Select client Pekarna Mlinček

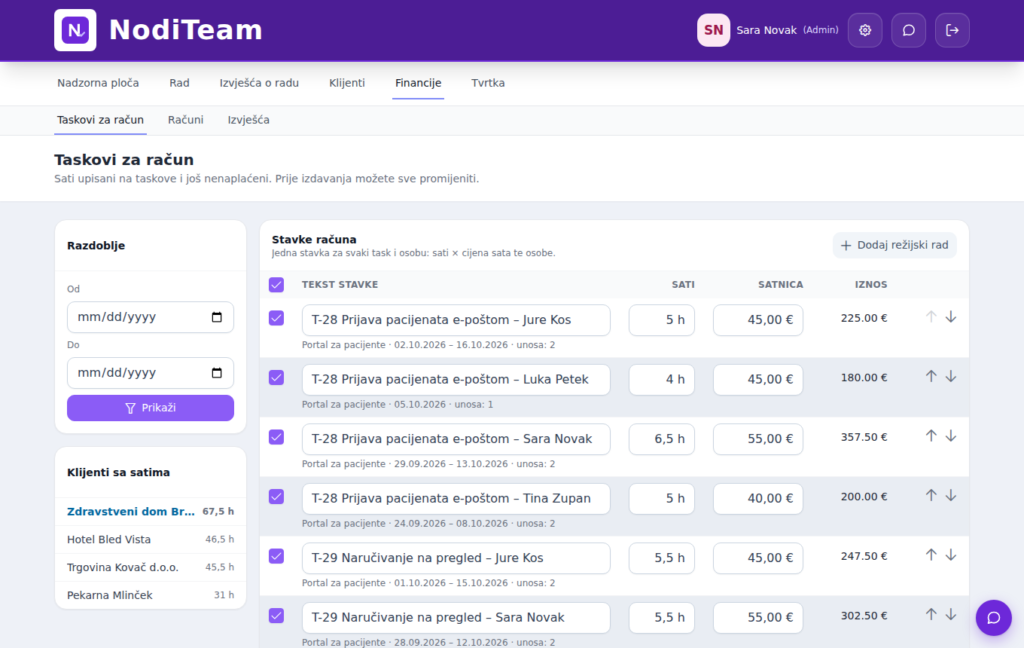point(150,595)
